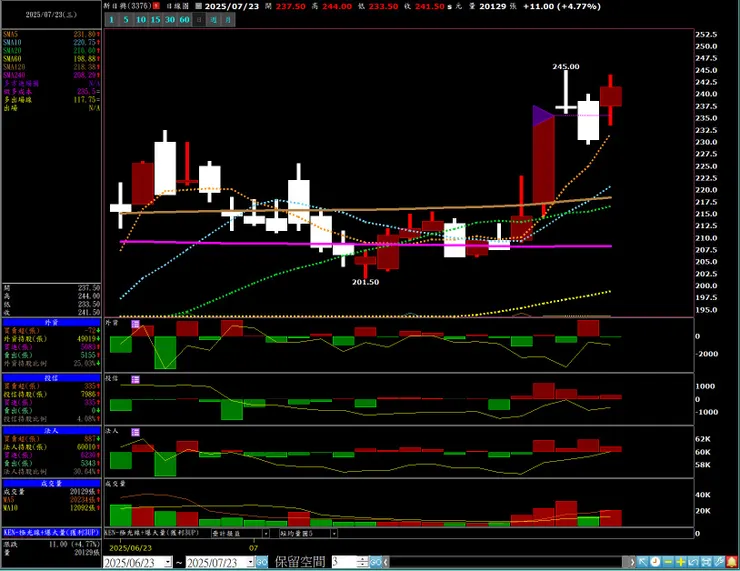Click the SMA240 legend row
This screenshot has height=571, width=740.
[x=51, y=75]
